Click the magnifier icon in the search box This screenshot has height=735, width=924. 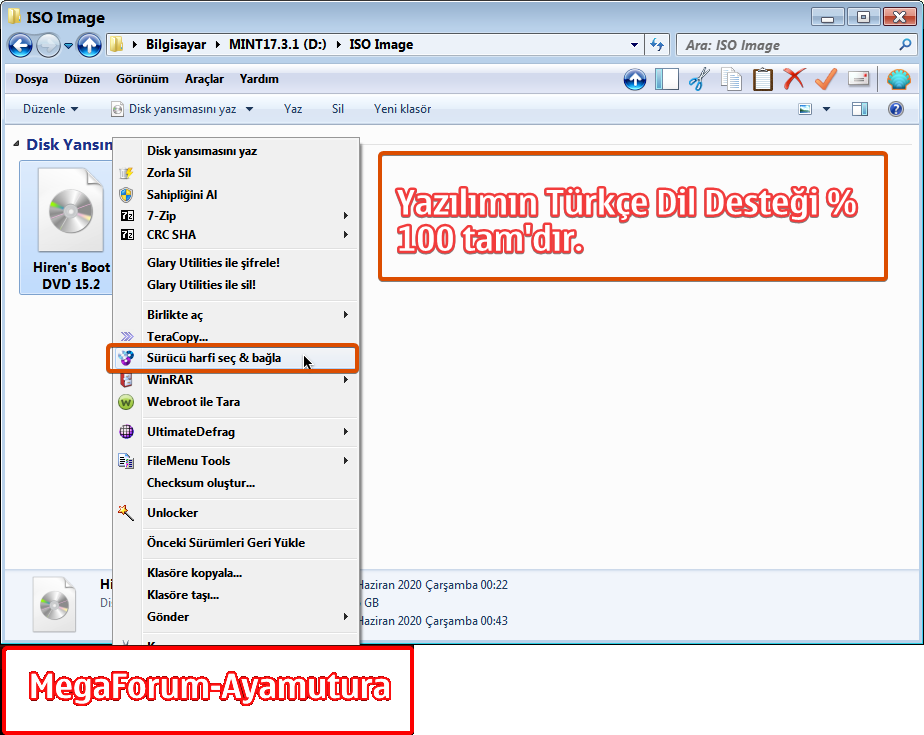click(905, 44)
